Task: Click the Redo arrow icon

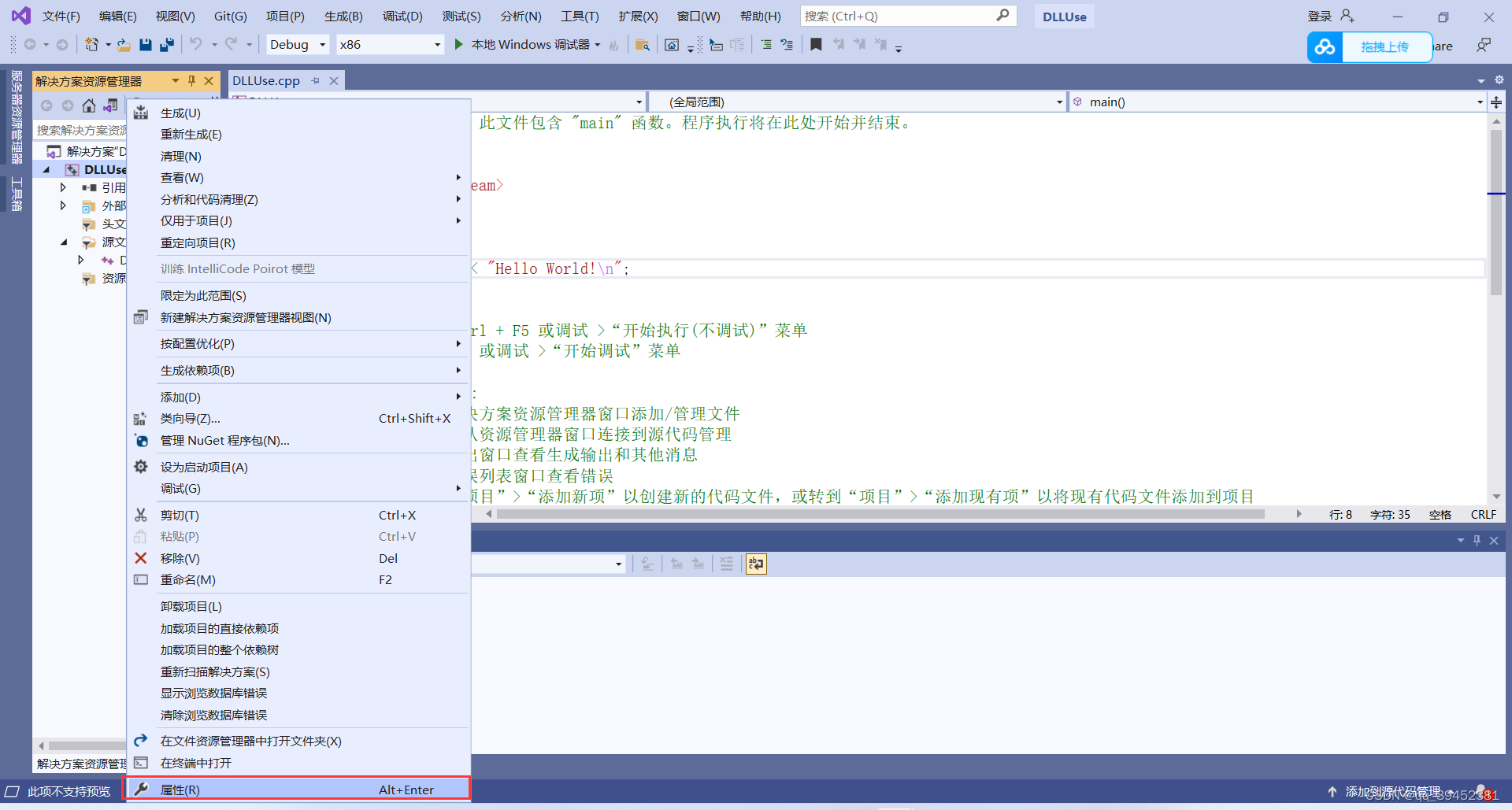Action: 231,44
